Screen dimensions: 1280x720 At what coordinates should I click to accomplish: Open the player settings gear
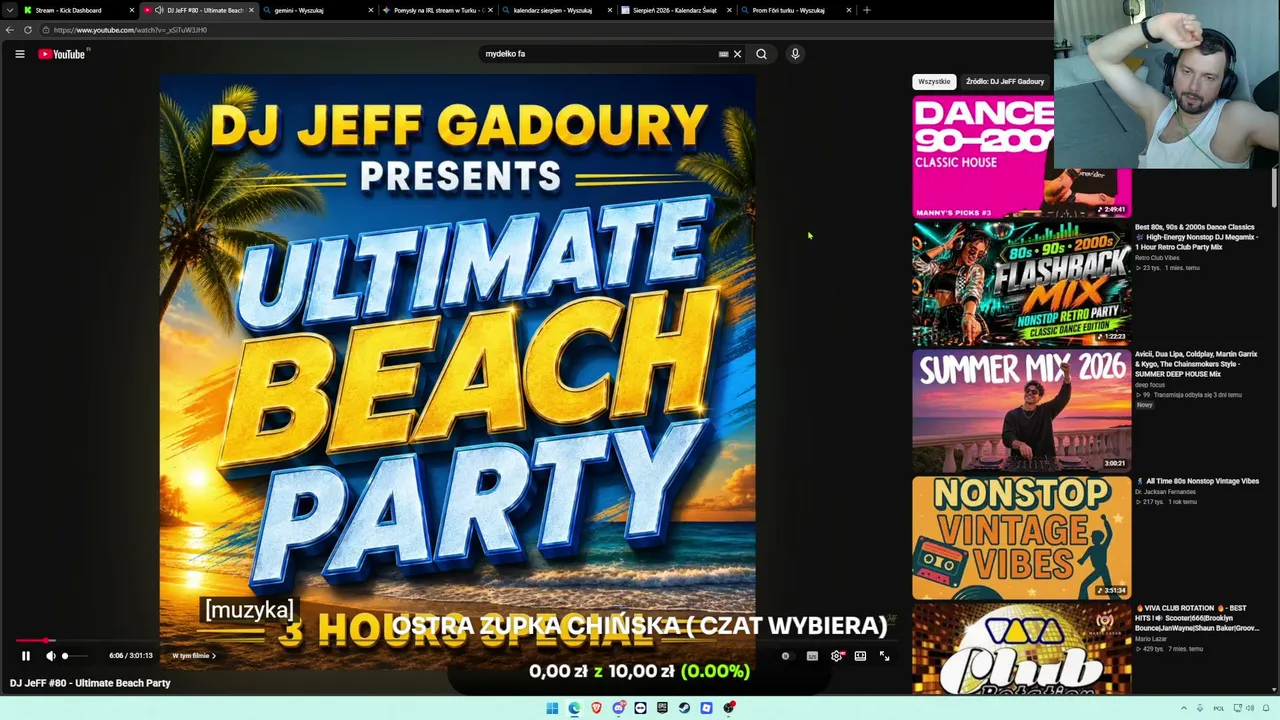(x=837, y=656)
